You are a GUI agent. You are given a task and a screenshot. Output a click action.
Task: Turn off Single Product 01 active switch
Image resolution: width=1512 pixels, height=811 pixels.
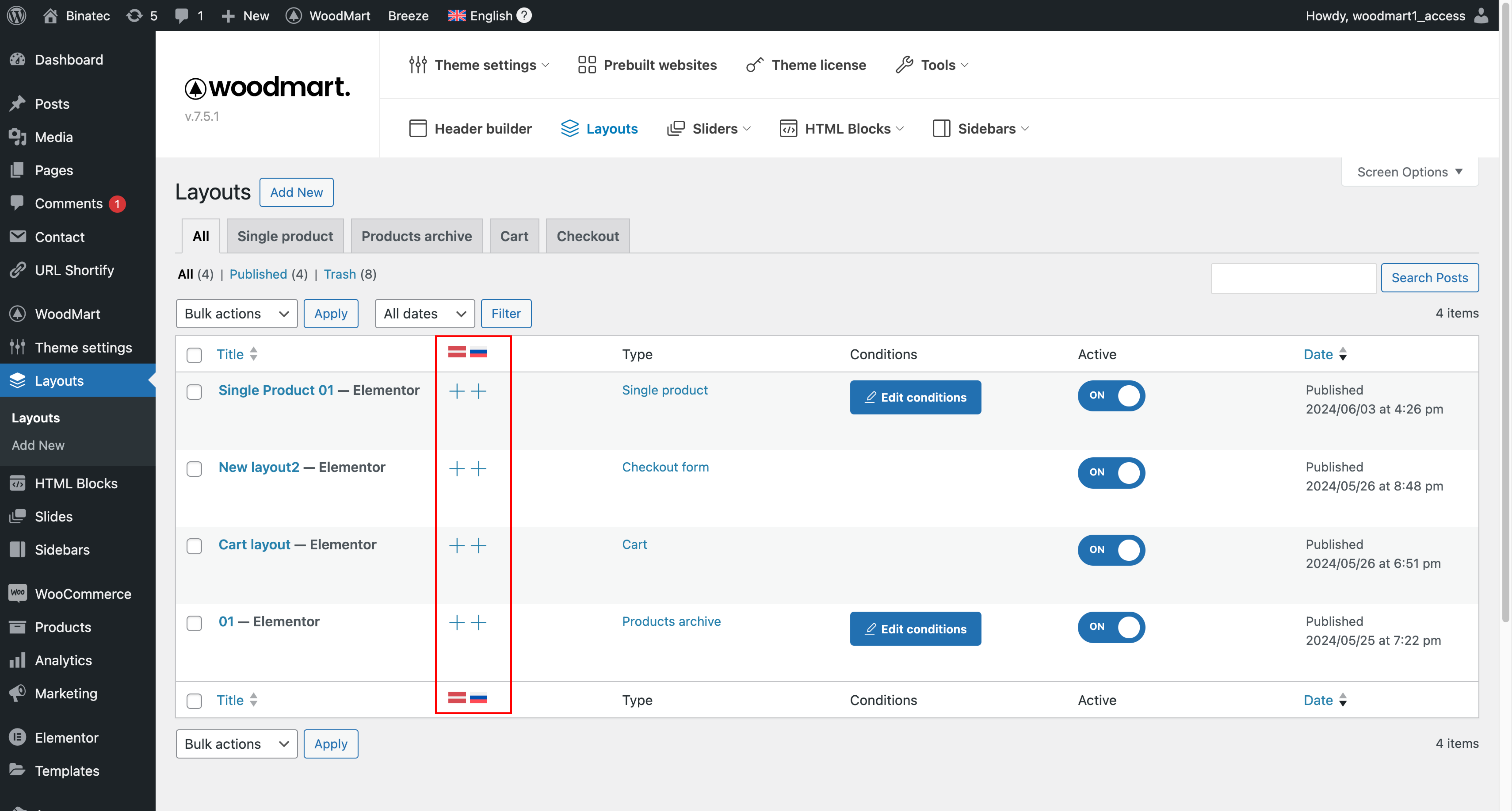pyautogui.click(x=1111, y=396)
